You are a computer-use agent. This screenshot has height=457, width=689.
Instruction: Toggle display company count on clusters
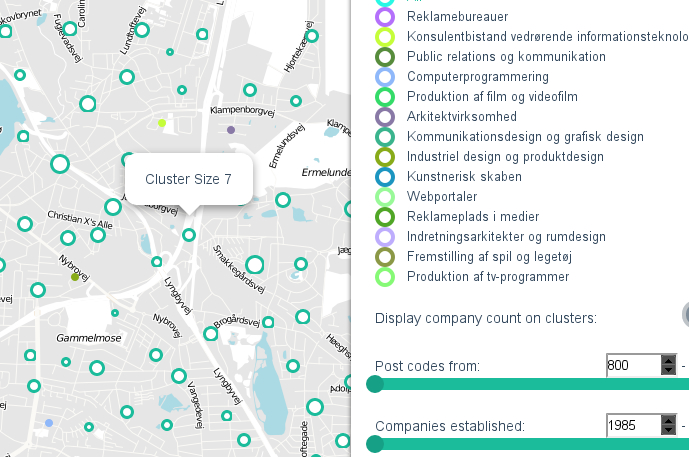pos(685,315)
